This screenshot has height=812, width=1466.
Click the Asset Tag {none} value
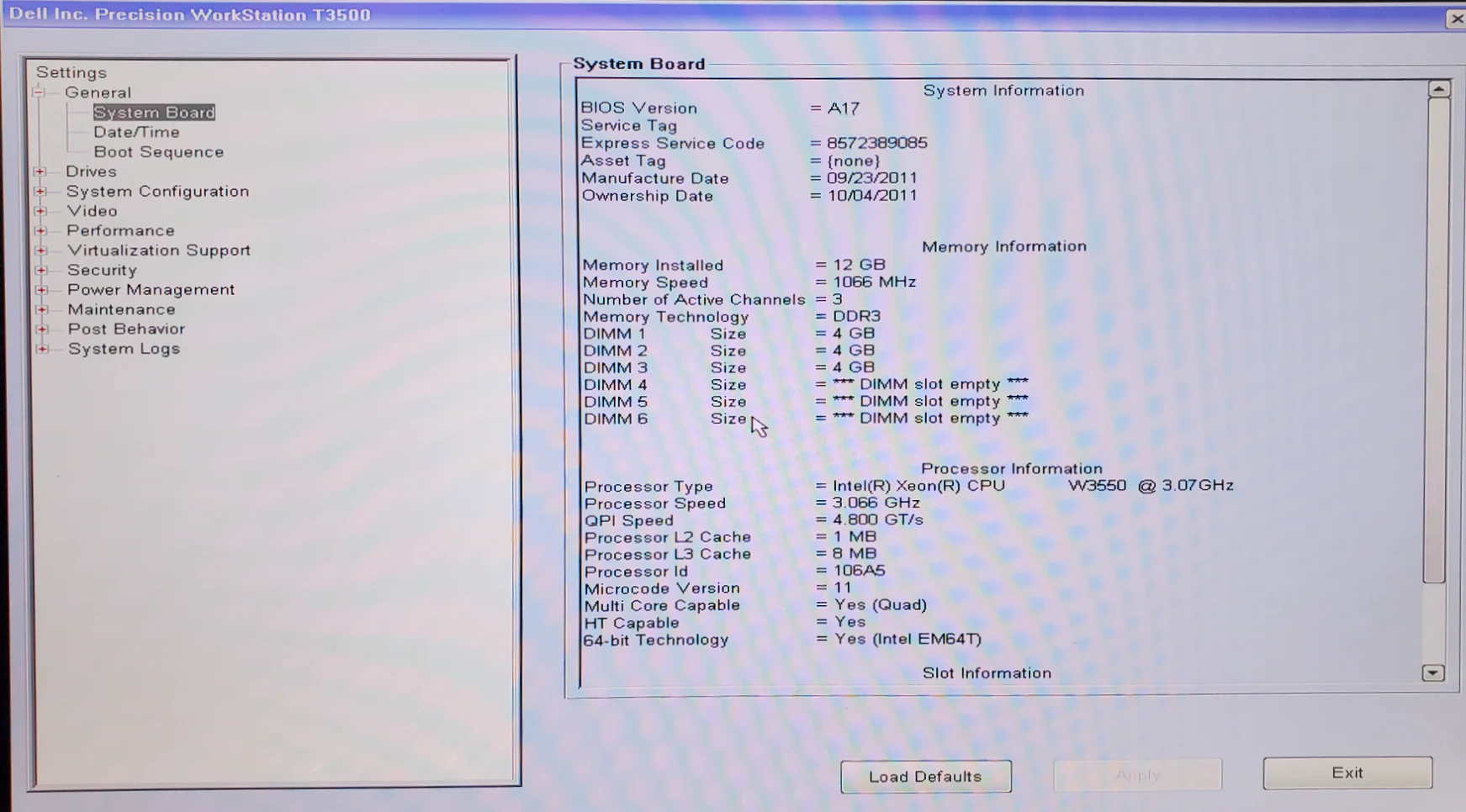[x=854, y=161]
